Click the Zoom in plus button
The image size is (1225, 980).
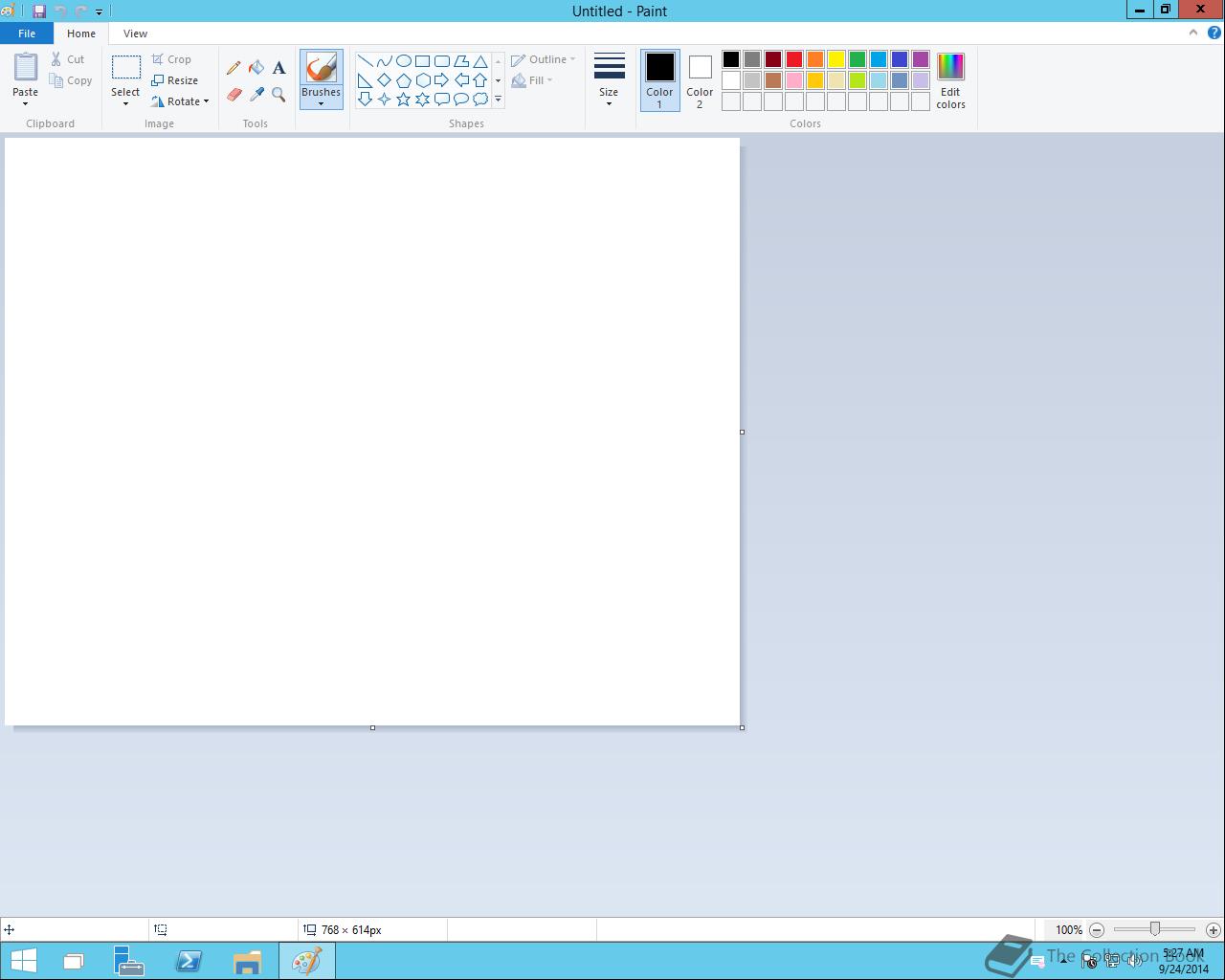1214,929
